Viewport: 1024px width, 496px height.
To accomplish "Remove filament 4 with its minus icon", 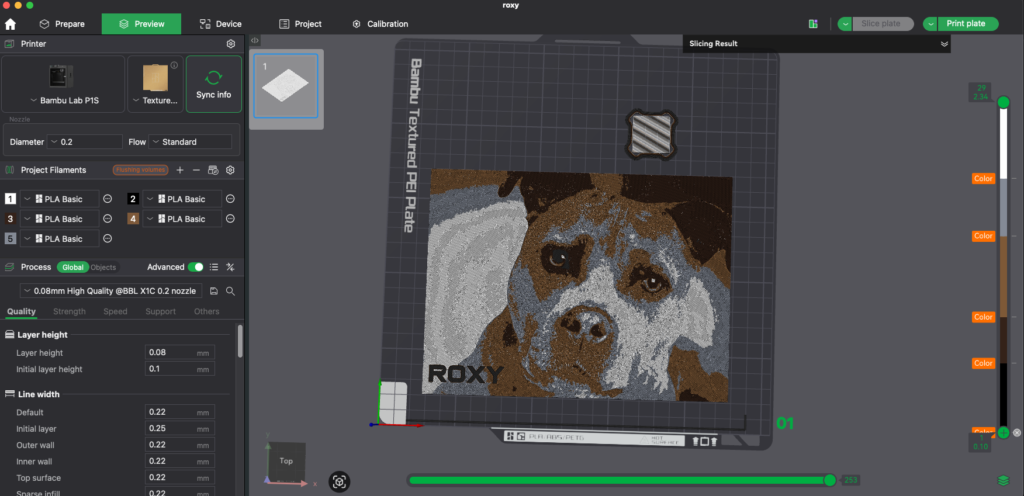I will (230, 219).
